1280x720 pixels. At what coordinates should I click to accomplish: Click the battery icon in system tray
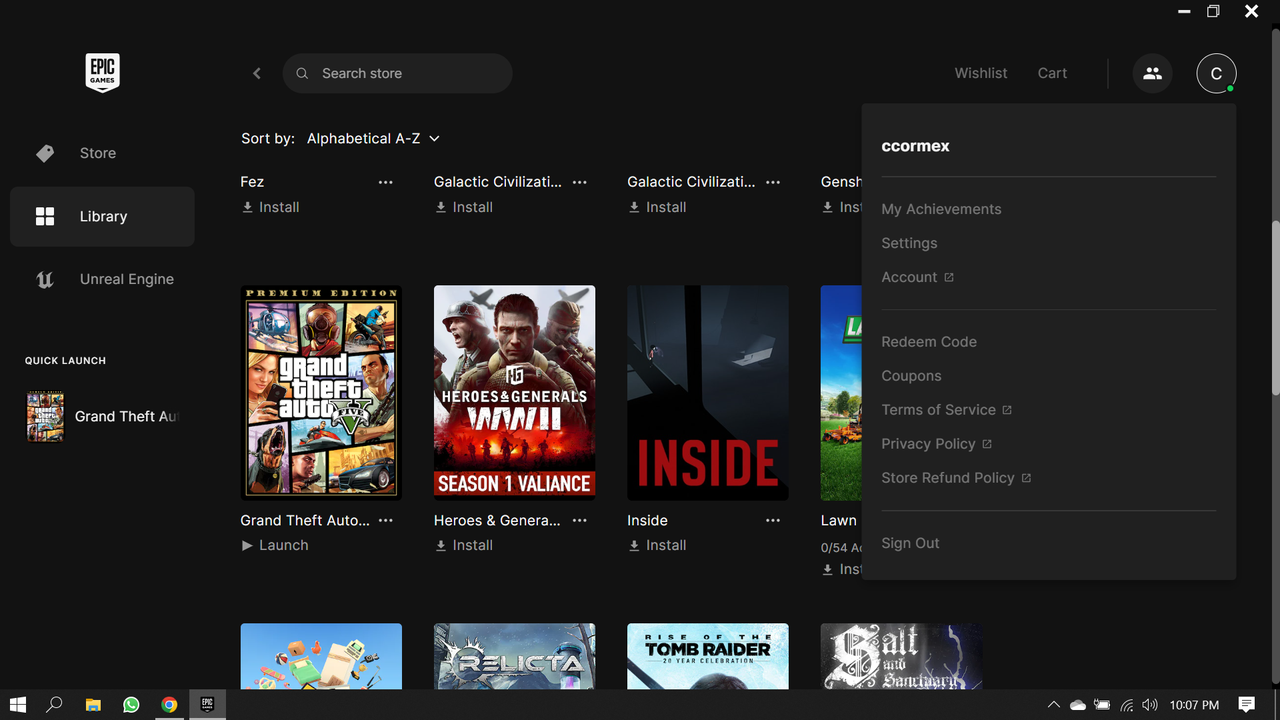point(1102,705)
